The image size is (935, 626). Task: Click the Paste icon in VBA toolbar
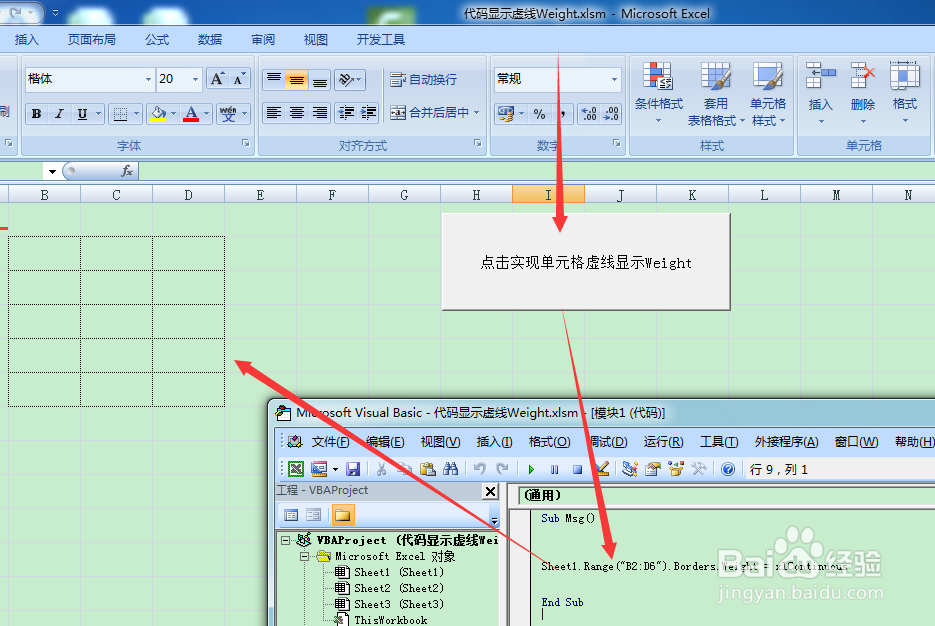click(425, 468)
